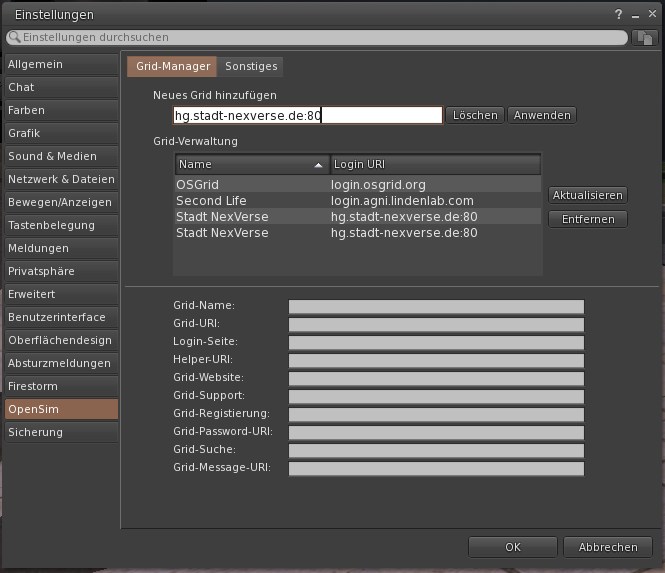This screenshot has height=573, width=665.
Task: Click the Grid-Registierung field
Action: [x=436, y=414]
